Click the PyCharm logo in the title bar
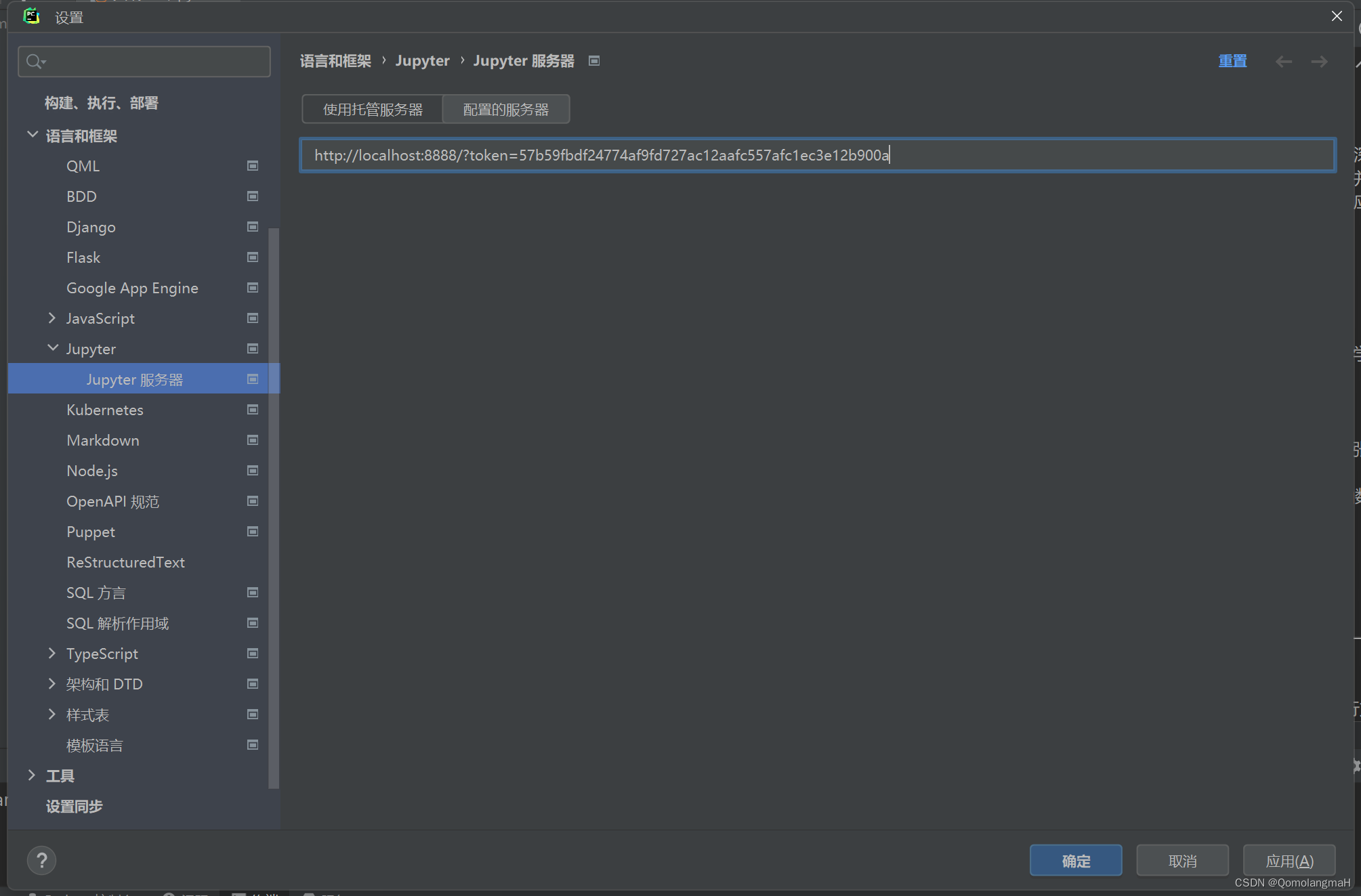Image resolution: width=1361 pixels, height=896 pixels. [x=31, y=16]
